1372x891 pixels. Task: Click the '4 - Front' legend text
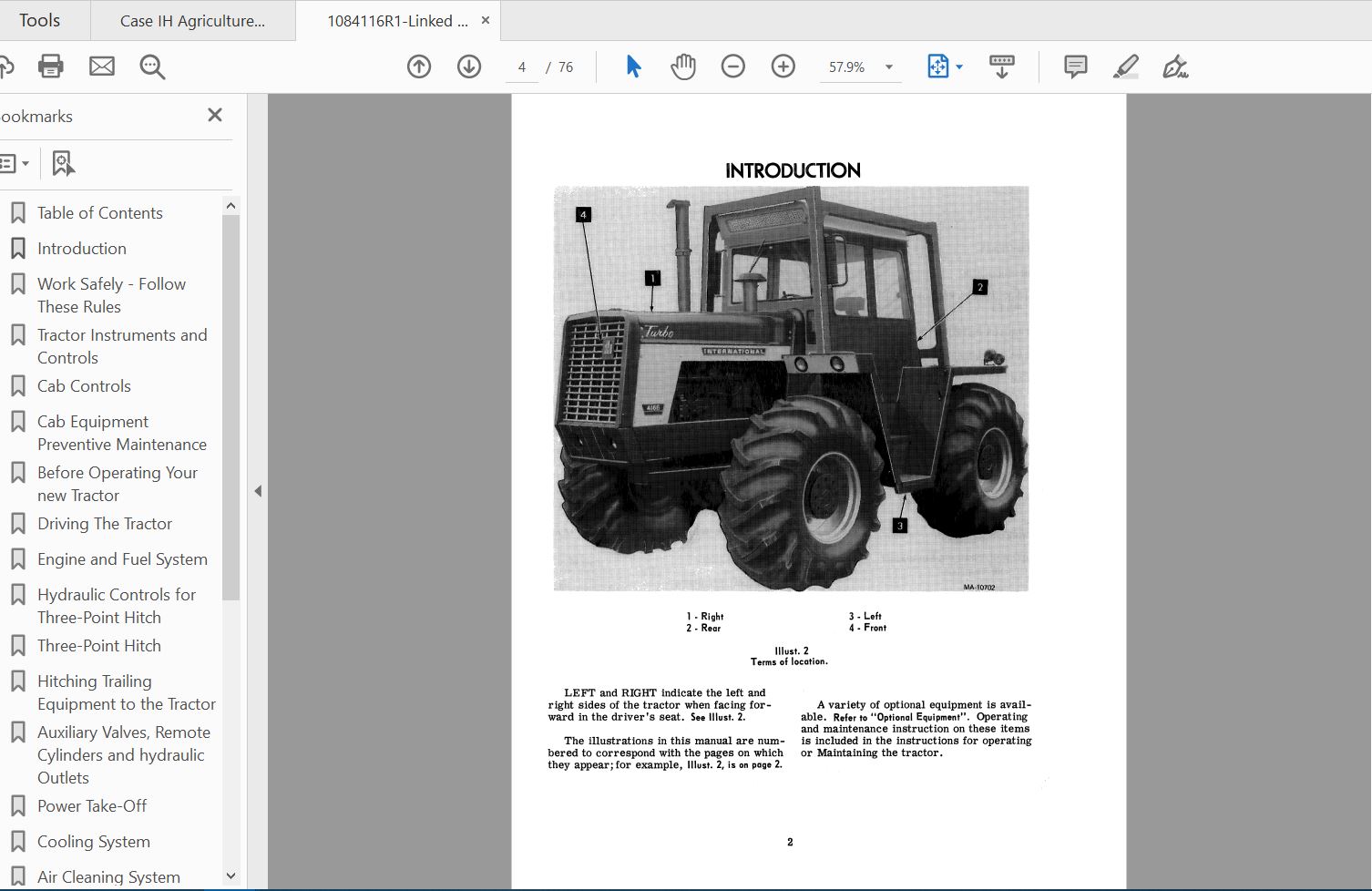pos(867,628)
